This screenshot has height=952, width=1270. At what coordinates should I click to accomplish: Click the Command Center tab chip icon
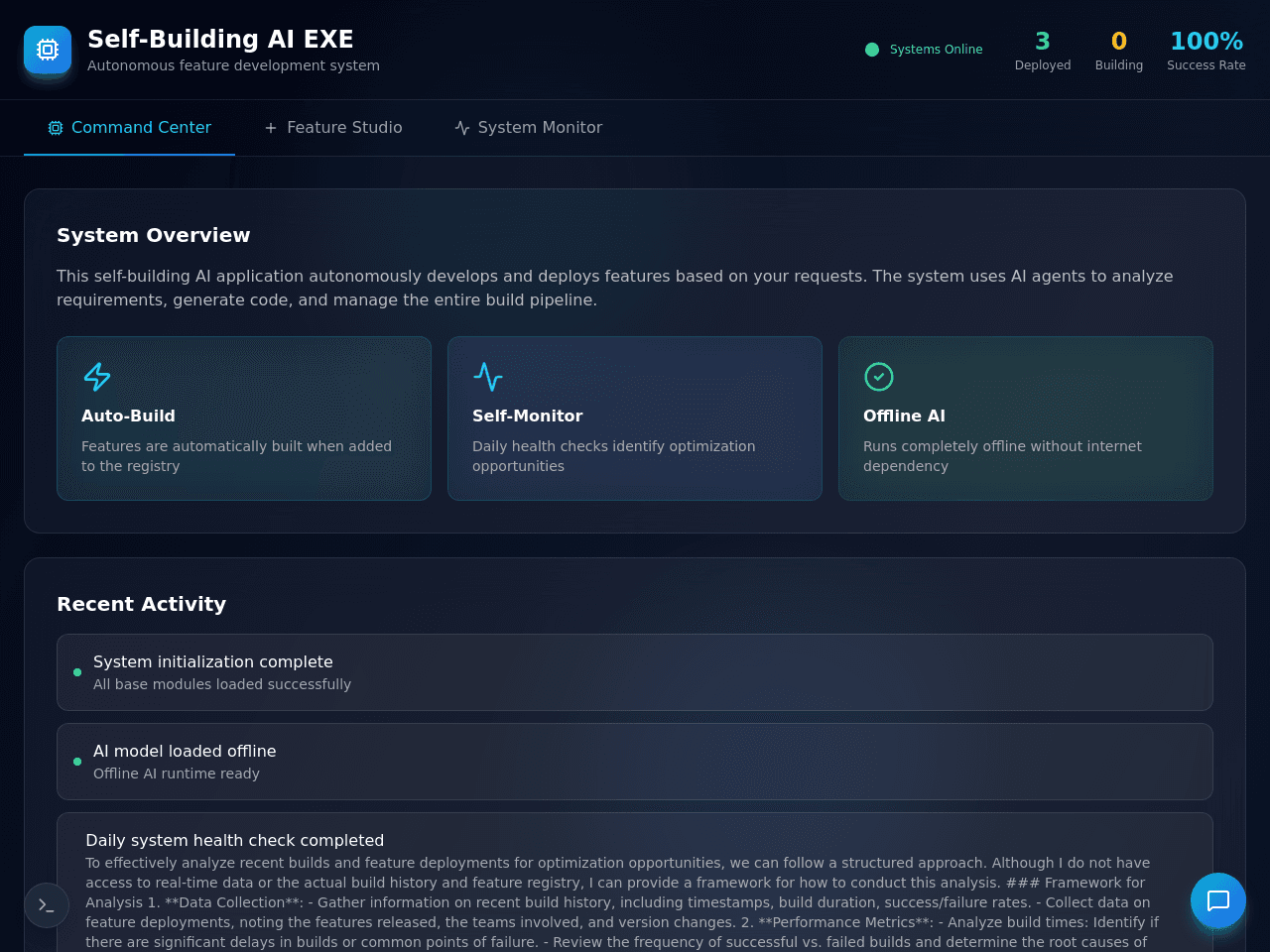pyautogui.click(x=56, y=128)
